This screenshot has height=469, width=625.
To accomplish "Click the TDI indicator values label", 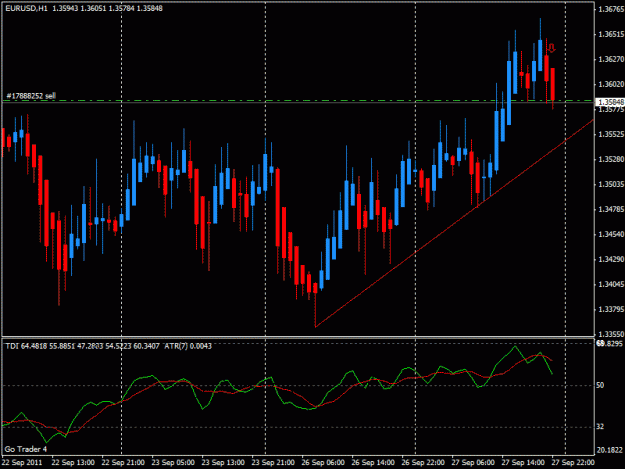I will click(85, 346).
